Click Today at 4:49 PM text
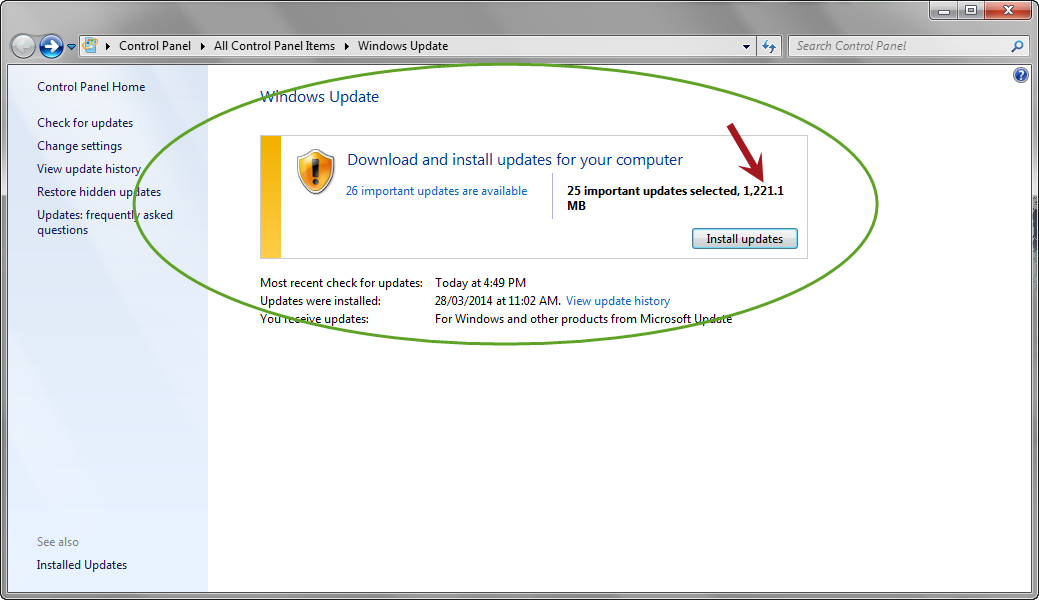 click(480, 283)
